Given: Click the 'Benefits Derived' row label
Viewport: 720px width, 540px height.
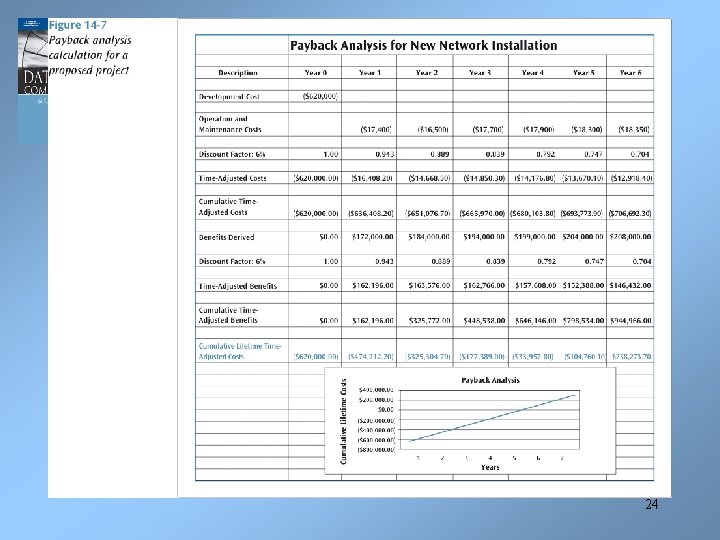Looking at the screenshot, I should pos(226,237).
